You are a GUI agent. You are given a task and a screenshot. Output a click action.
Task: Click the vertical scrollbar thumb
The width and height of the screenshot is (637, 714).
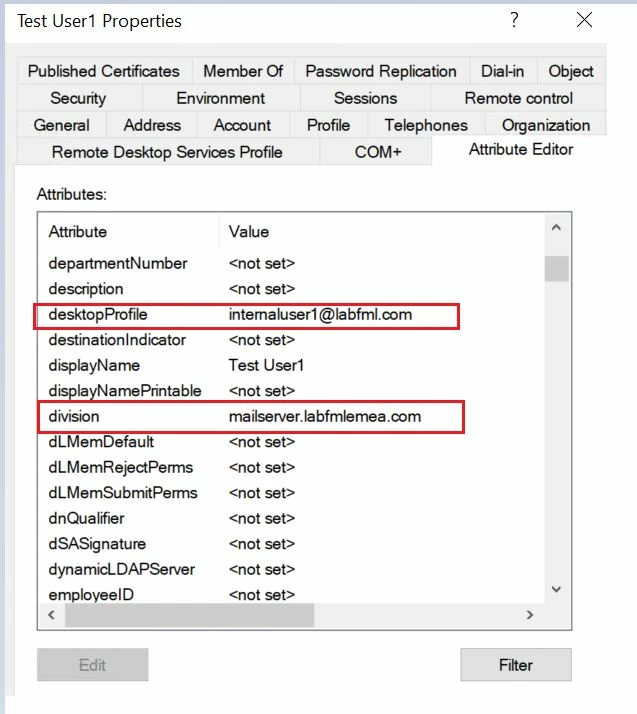coord(556,269)
